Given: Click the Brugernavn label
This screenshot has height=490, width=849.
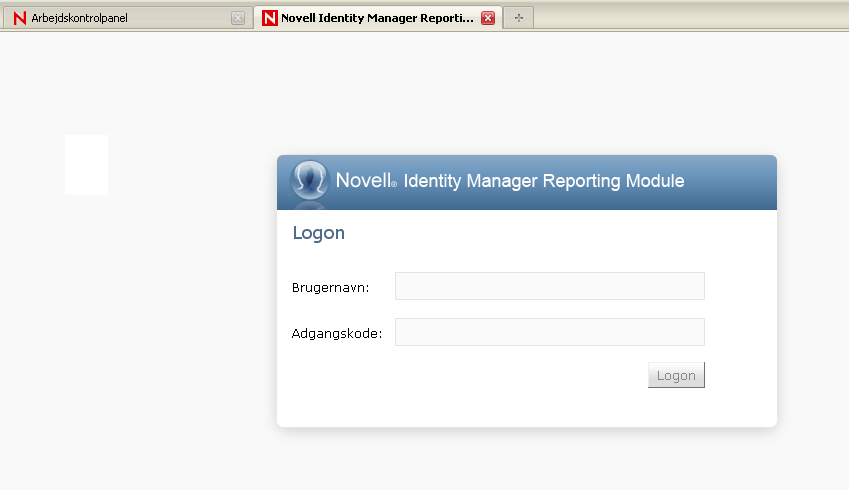Looking at the screenshot, I should point(330,288).
